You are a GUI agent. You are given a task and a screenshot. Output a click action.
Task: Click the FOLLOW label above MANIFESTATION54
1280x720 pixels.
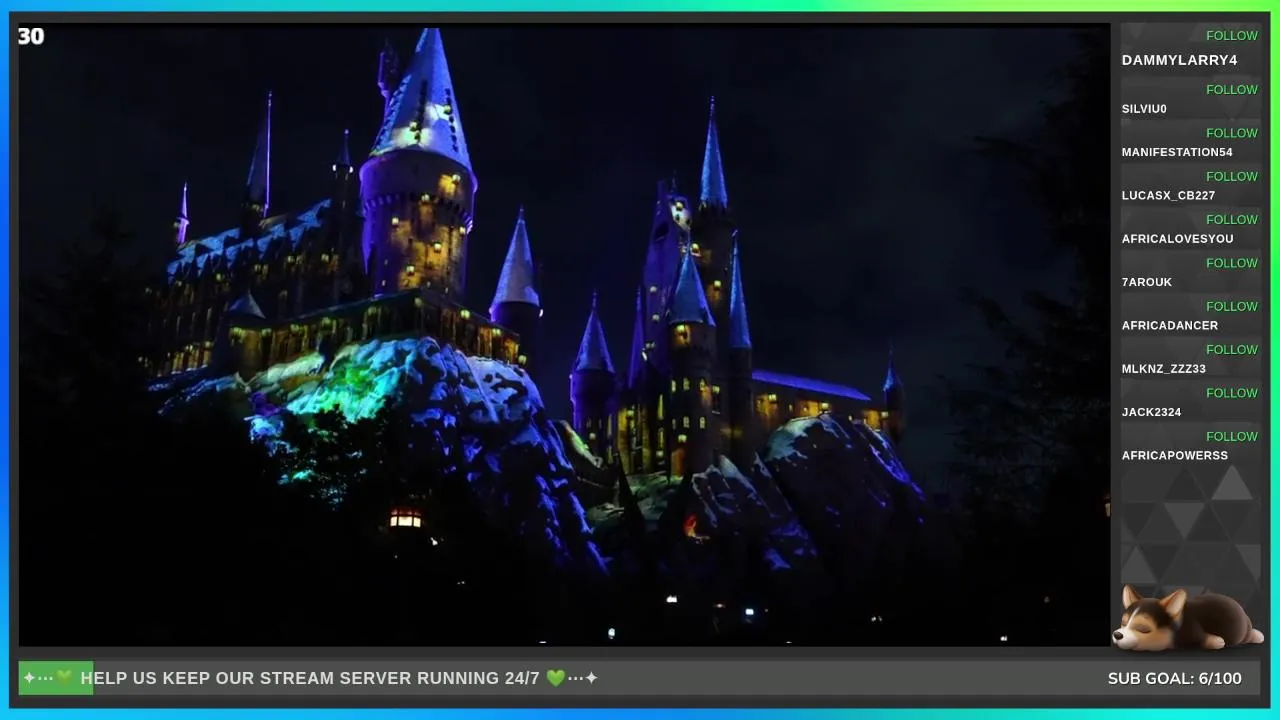1232,133
